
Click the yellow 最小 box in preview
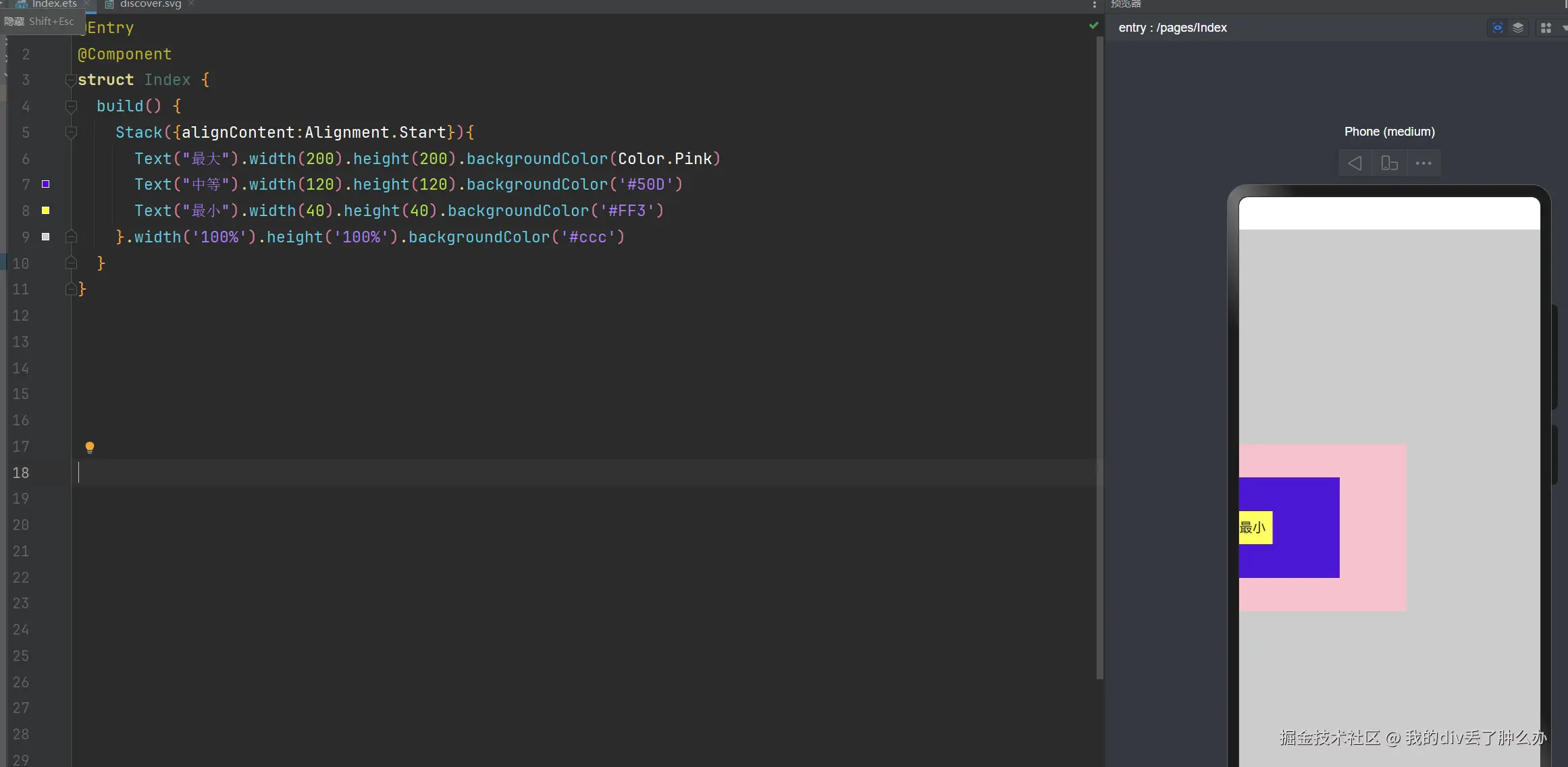point(1255,527)
